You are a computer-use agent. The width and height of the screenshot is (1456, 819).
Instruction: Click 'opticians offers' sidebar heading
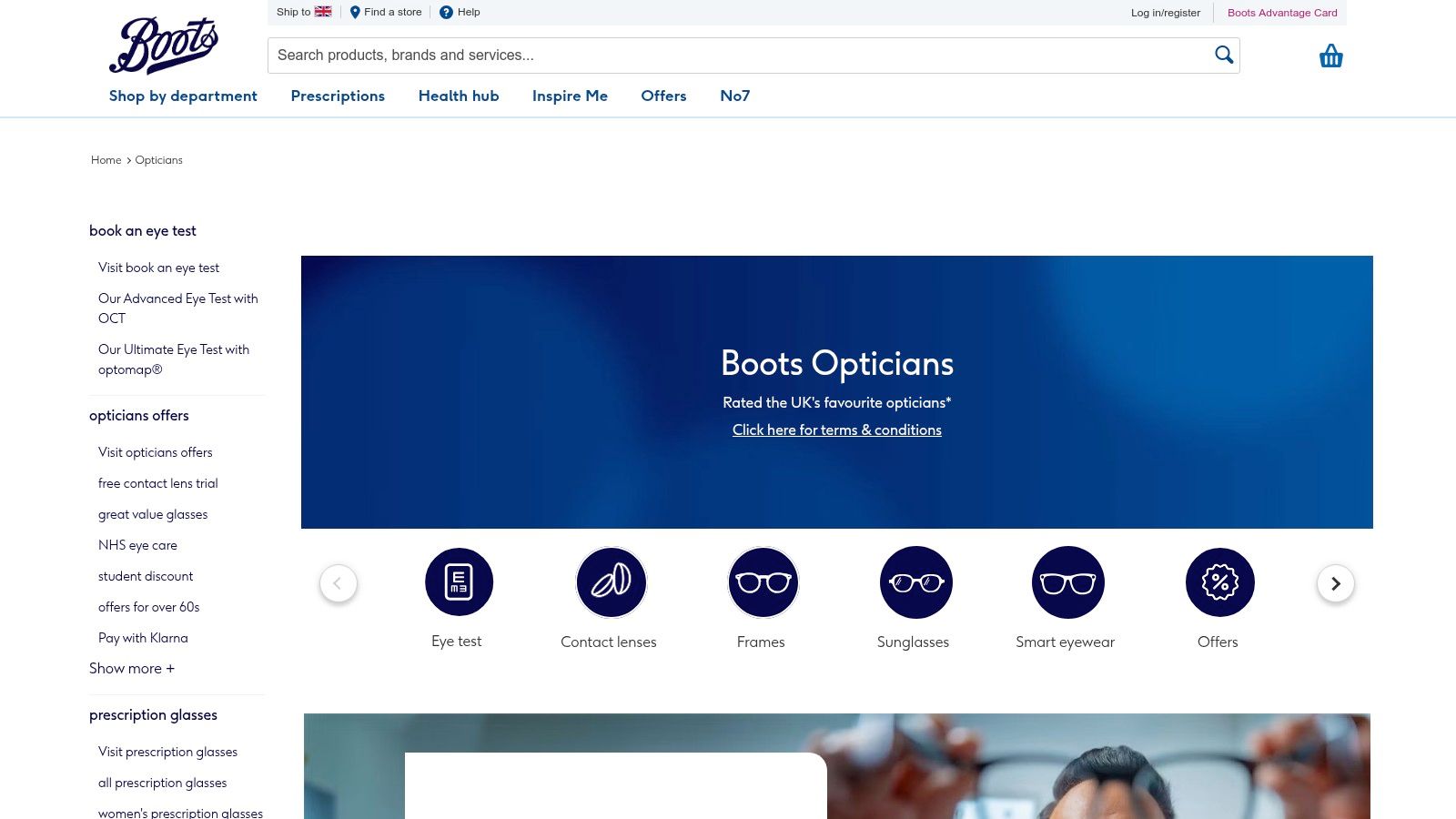(139, 416)
